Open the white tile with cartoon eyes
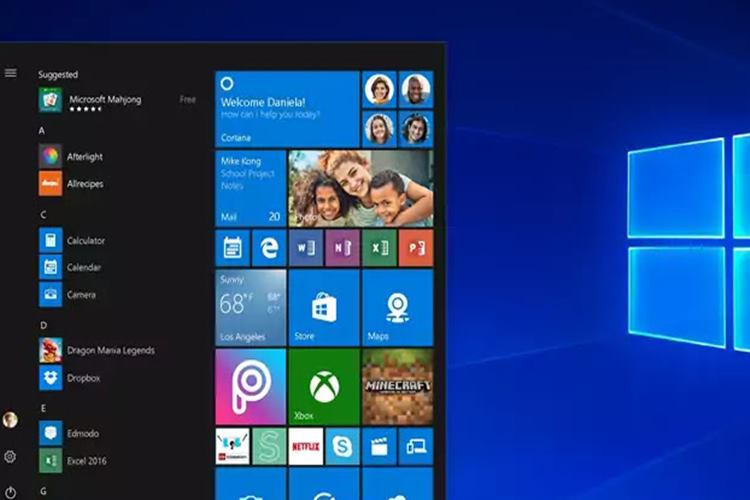The height and width of the screenshot is (500, 750). pos(232,446)
